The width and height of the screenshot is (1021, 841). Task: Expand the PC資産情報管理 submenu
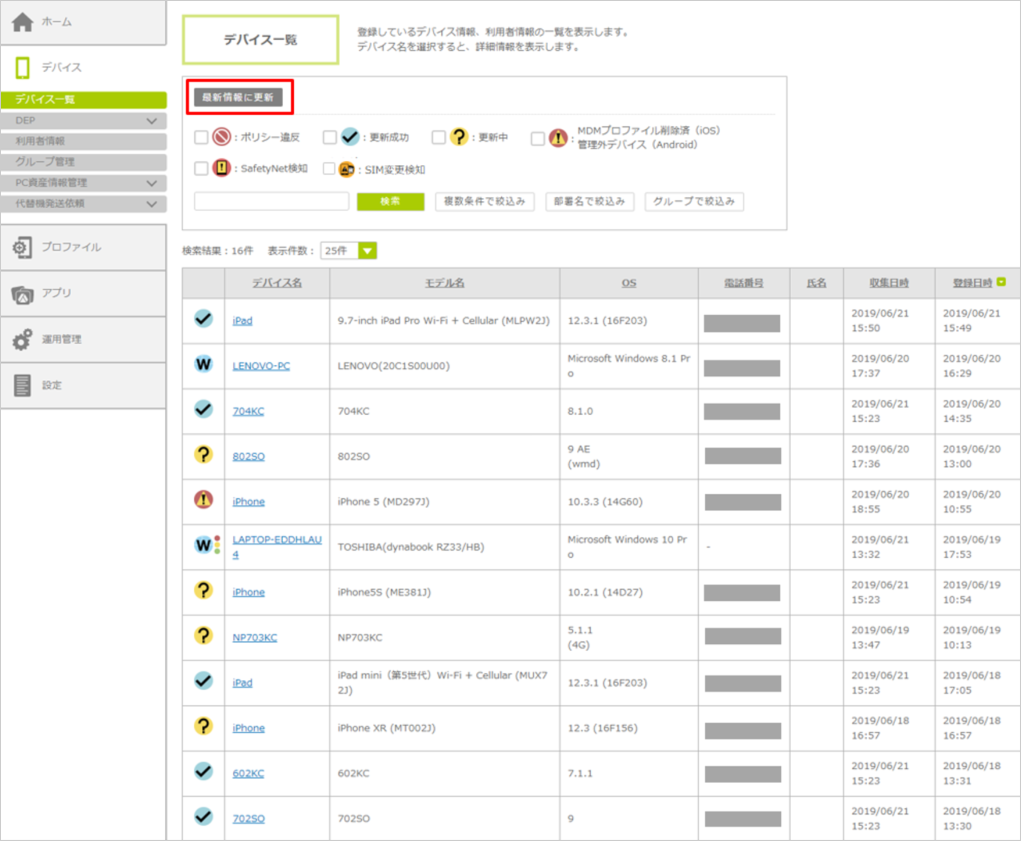tap(152, 183)
